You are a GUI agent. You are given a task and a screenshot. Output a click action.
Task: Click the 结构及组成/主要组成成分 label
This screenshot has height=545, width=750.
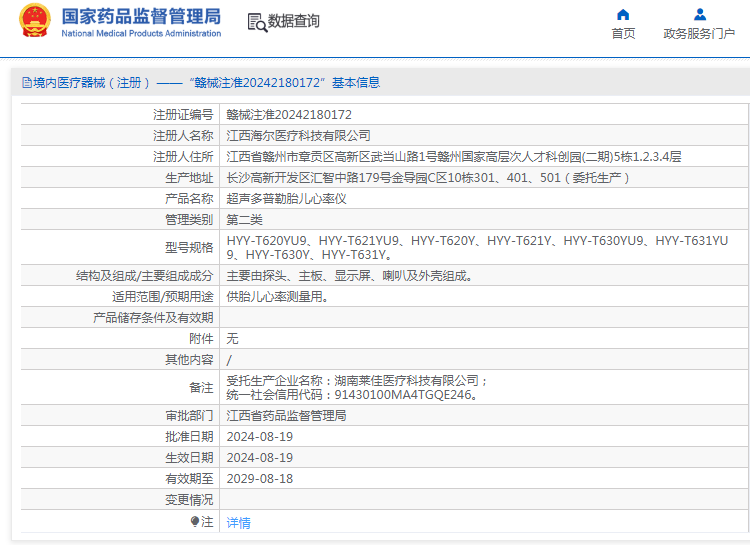144,276
